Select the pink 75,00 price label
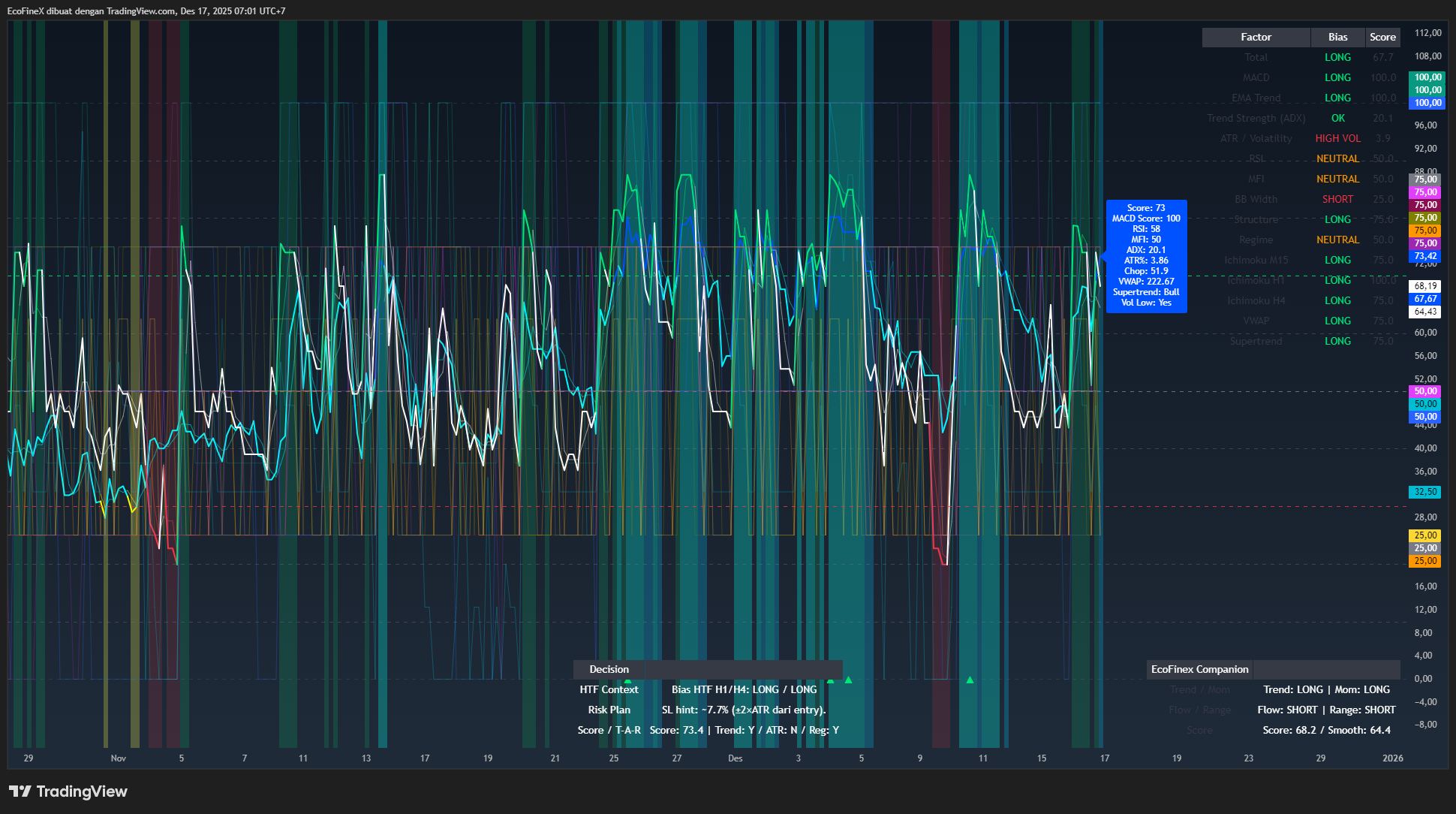Image resolution: width=1456 pixels, height=814 pixels. coord(1425,192)
